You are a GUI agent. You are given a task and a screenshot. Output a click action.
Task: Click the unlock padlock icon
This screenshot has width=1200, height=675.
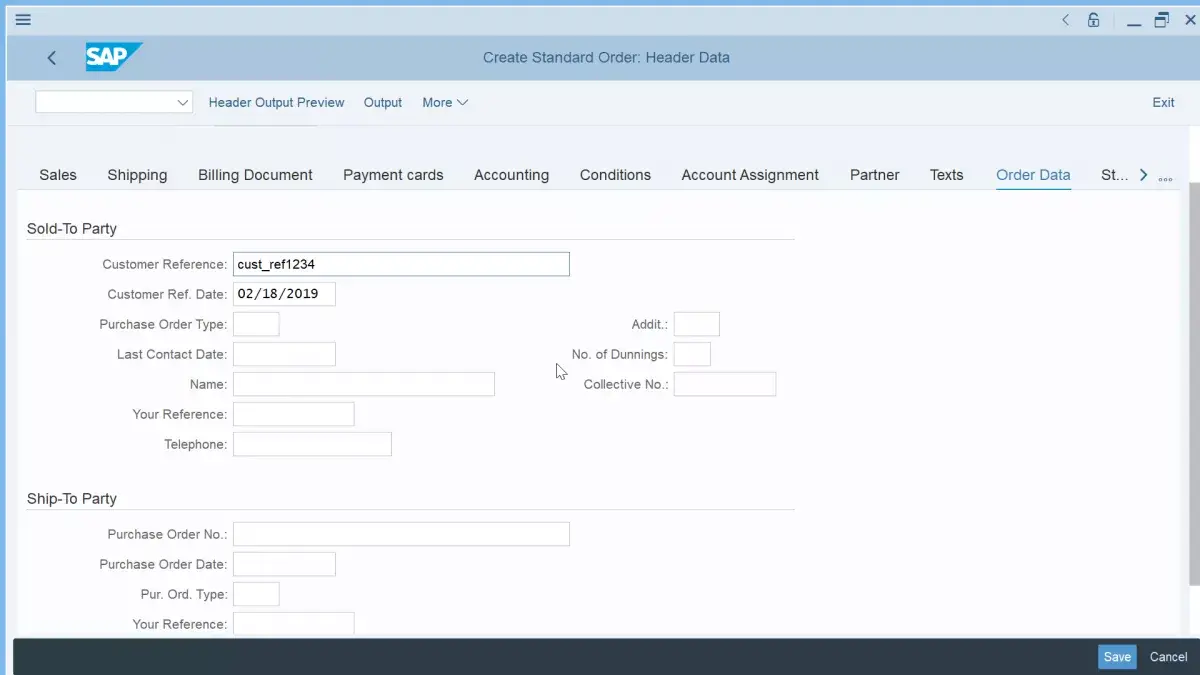tap(1094, 20)
